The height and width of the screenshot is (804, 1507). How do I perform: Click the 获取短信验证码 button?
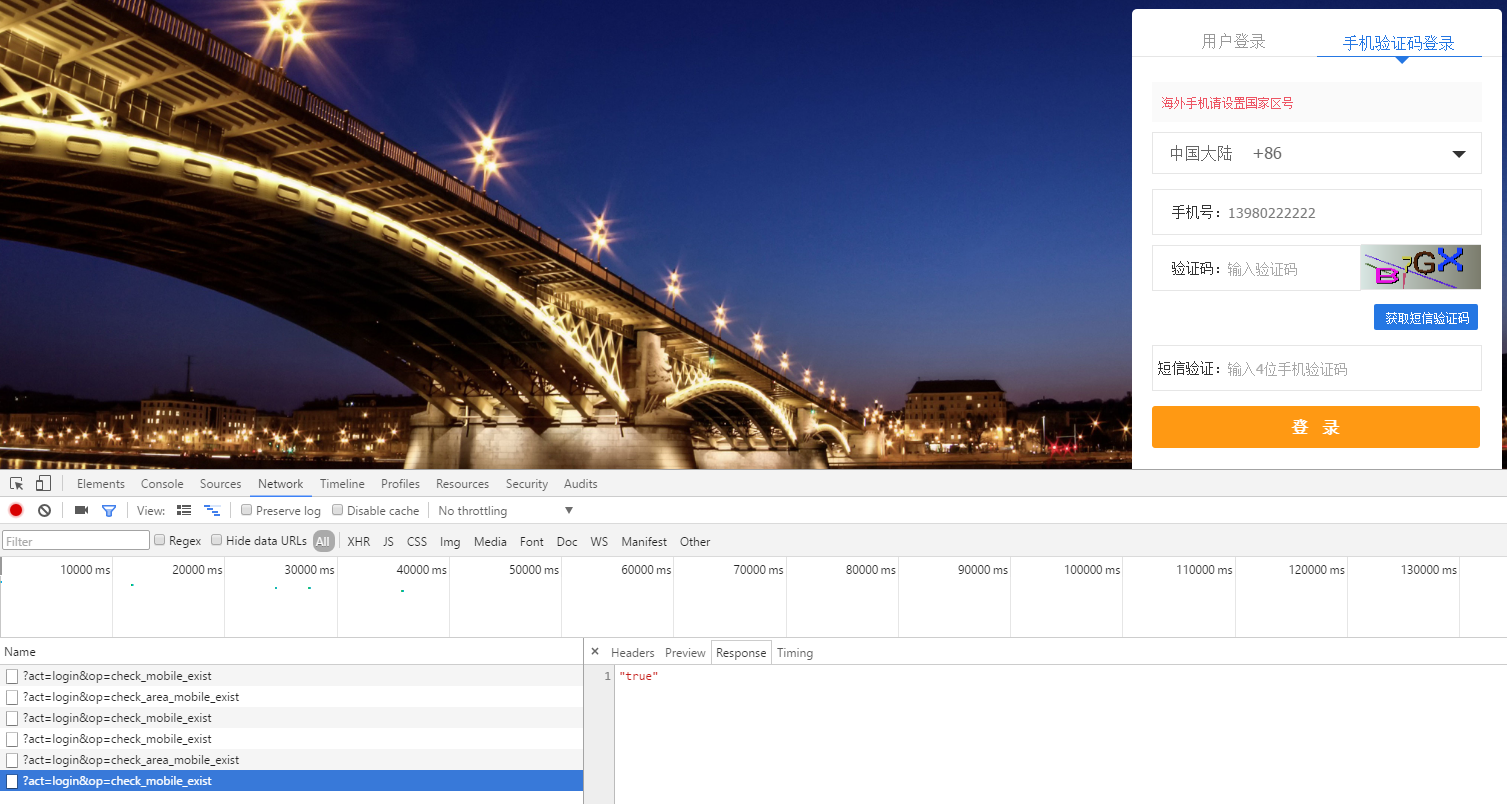(1425, 318)
